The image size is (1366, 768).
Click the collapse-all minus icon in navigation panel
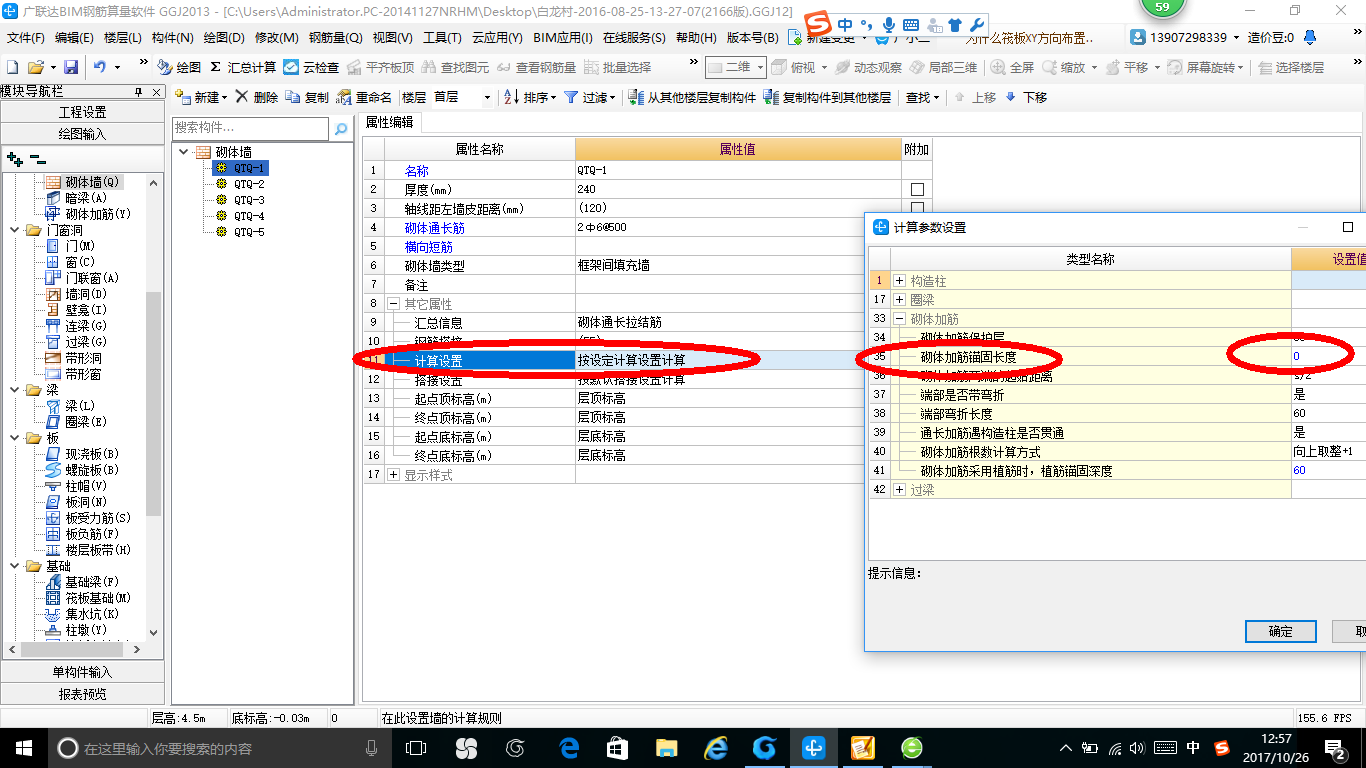click(x=37, y=159)
